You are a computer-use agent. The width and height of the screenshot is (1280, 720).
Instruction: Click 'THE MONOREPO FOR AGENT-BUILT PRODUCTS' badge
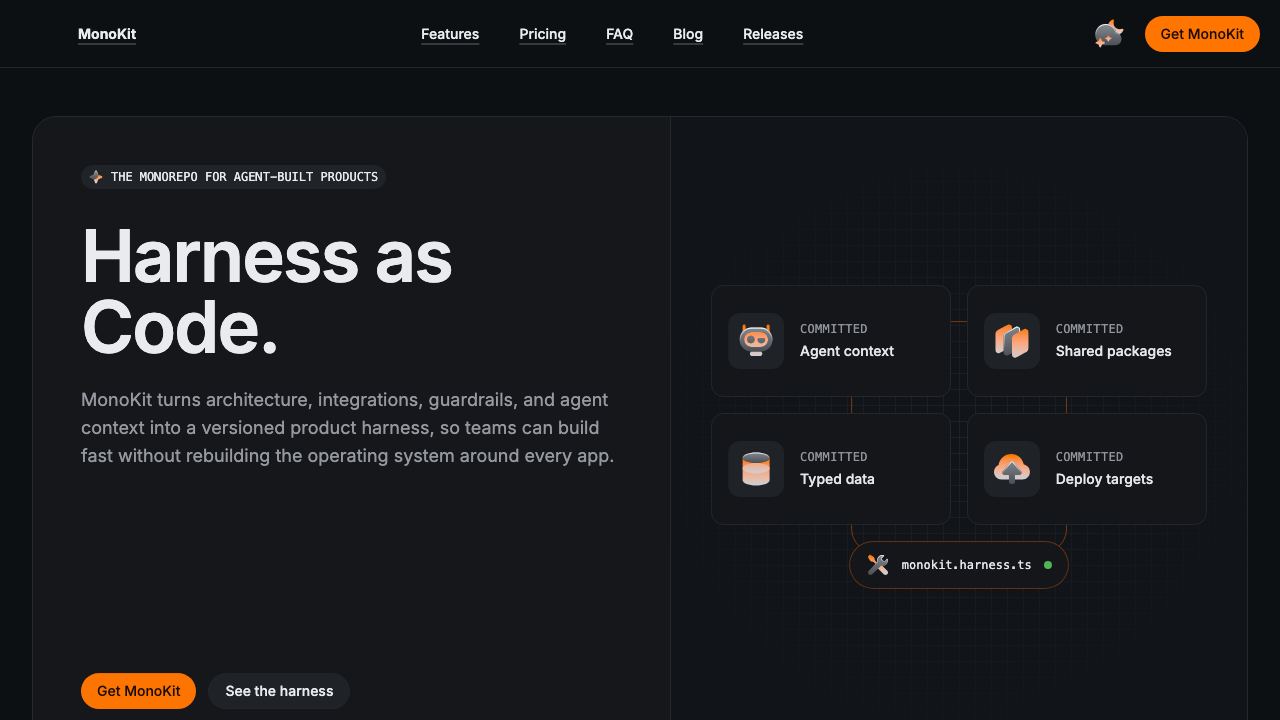tap(233, 177)
